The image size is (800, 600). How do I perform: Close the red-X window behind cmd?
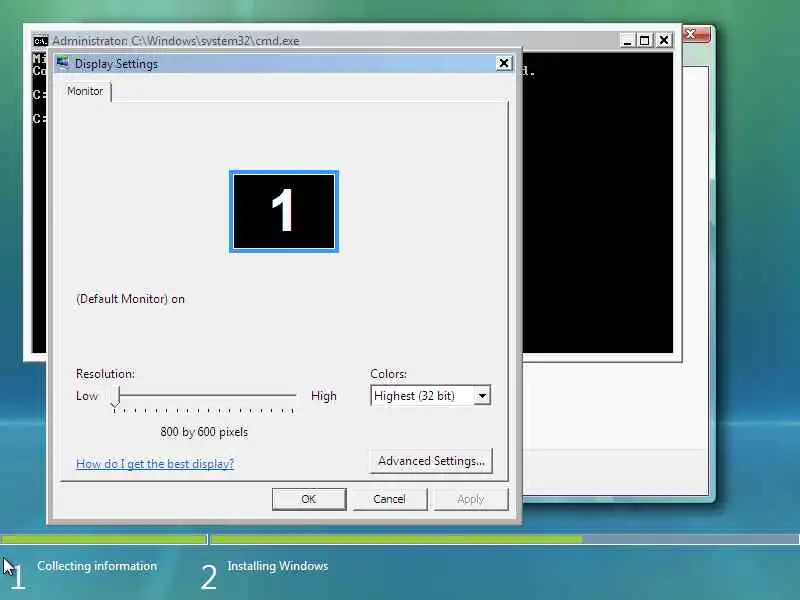(696, 35)
